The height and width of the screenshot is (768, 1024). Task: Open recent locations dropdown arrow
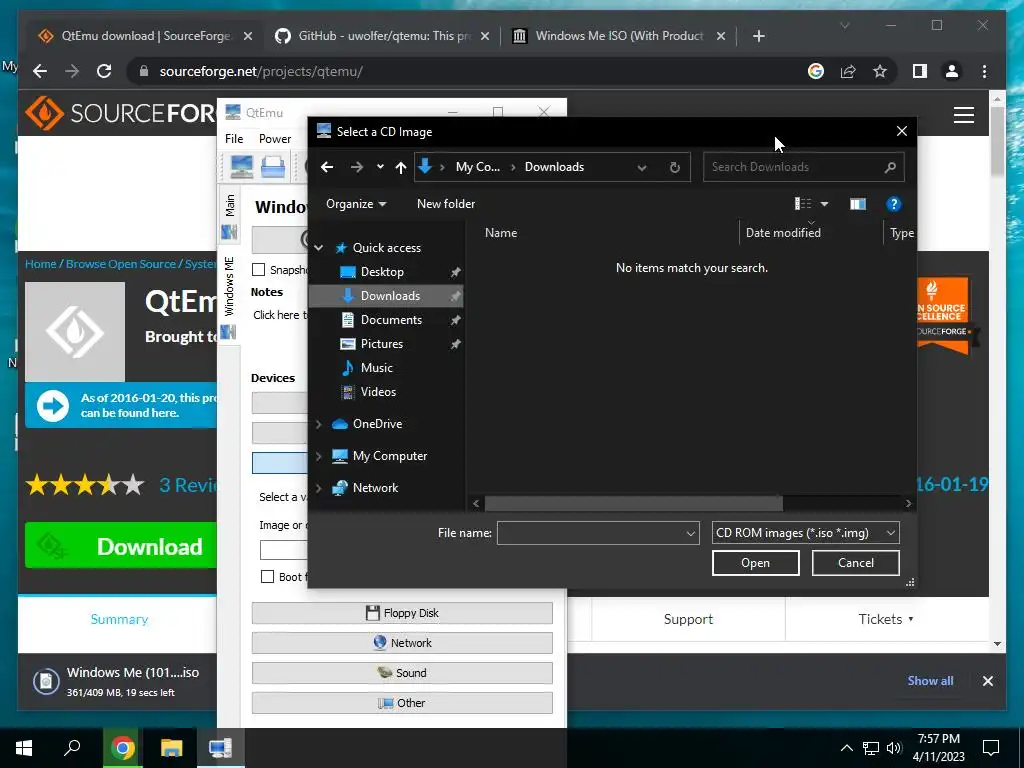click(380, 167)
